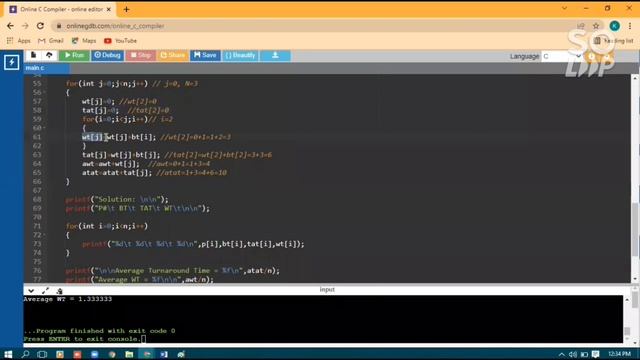This screenshot has width=640, height=360.
Task: Open File Explorer from the taskbar
Action: point(129,354)
